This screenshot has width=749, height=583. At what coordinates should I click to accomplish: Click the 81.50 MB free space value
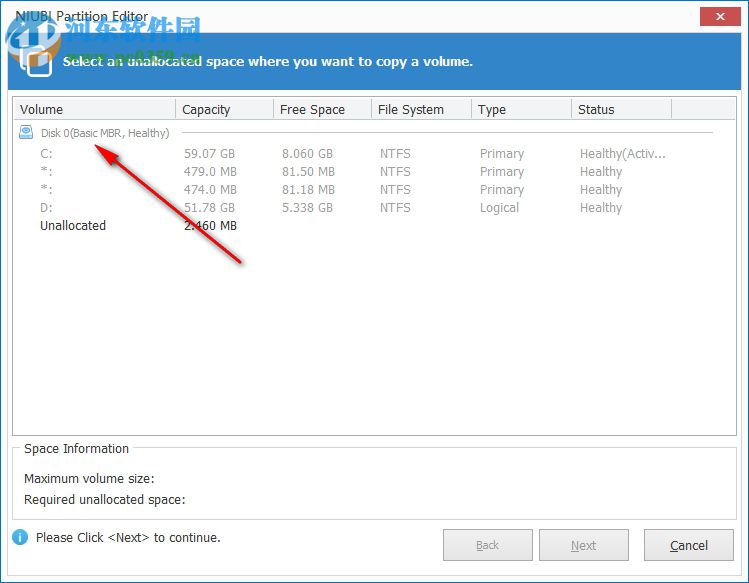coord(308,172)
